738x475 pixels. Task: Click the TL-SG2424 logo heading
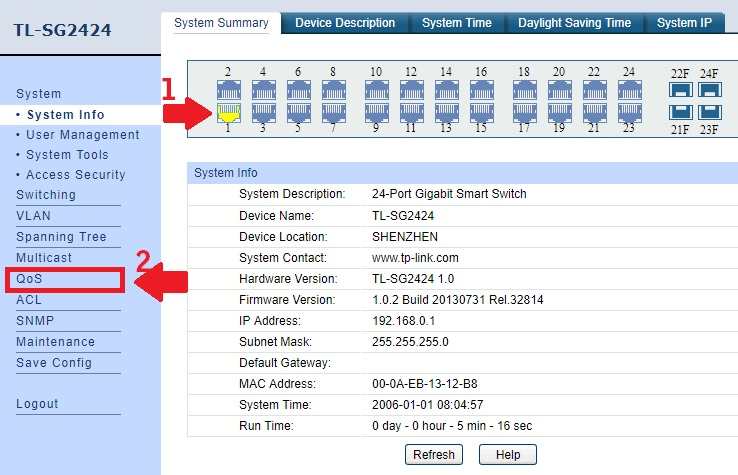click(x=62, y=30)
